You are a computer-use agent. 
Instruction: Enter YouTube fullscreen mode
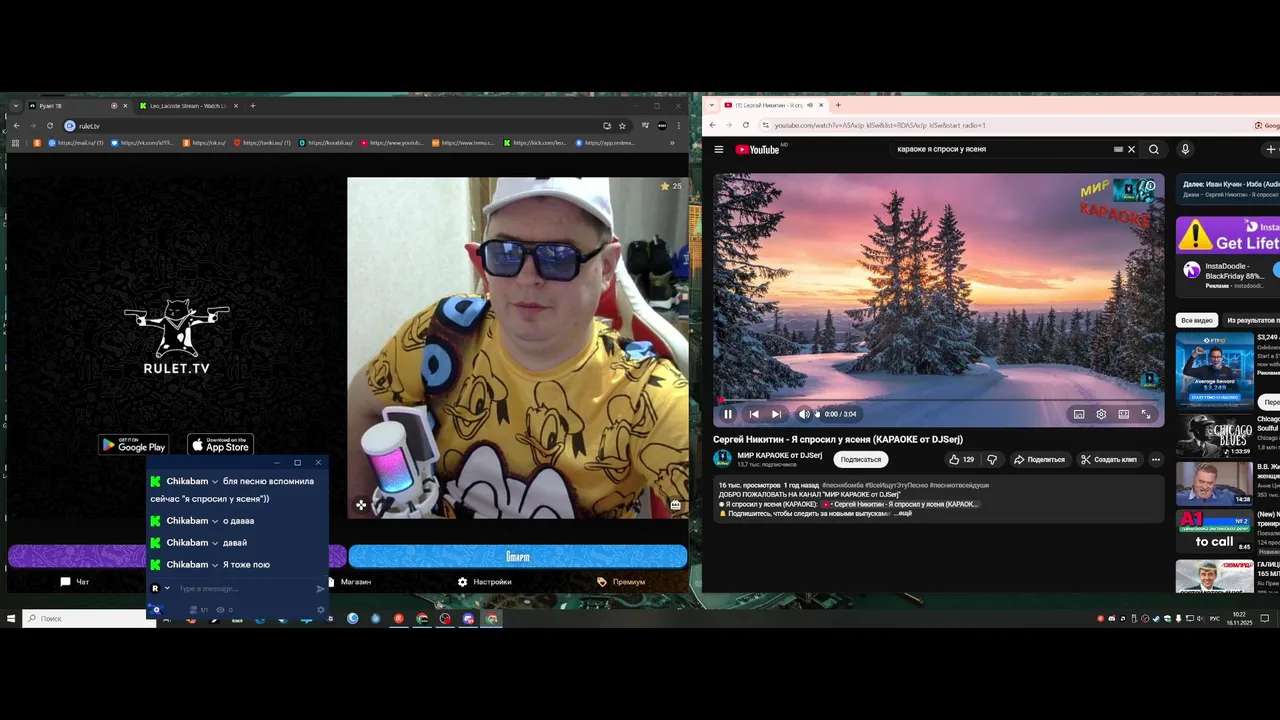click(x=1146, y=414)
